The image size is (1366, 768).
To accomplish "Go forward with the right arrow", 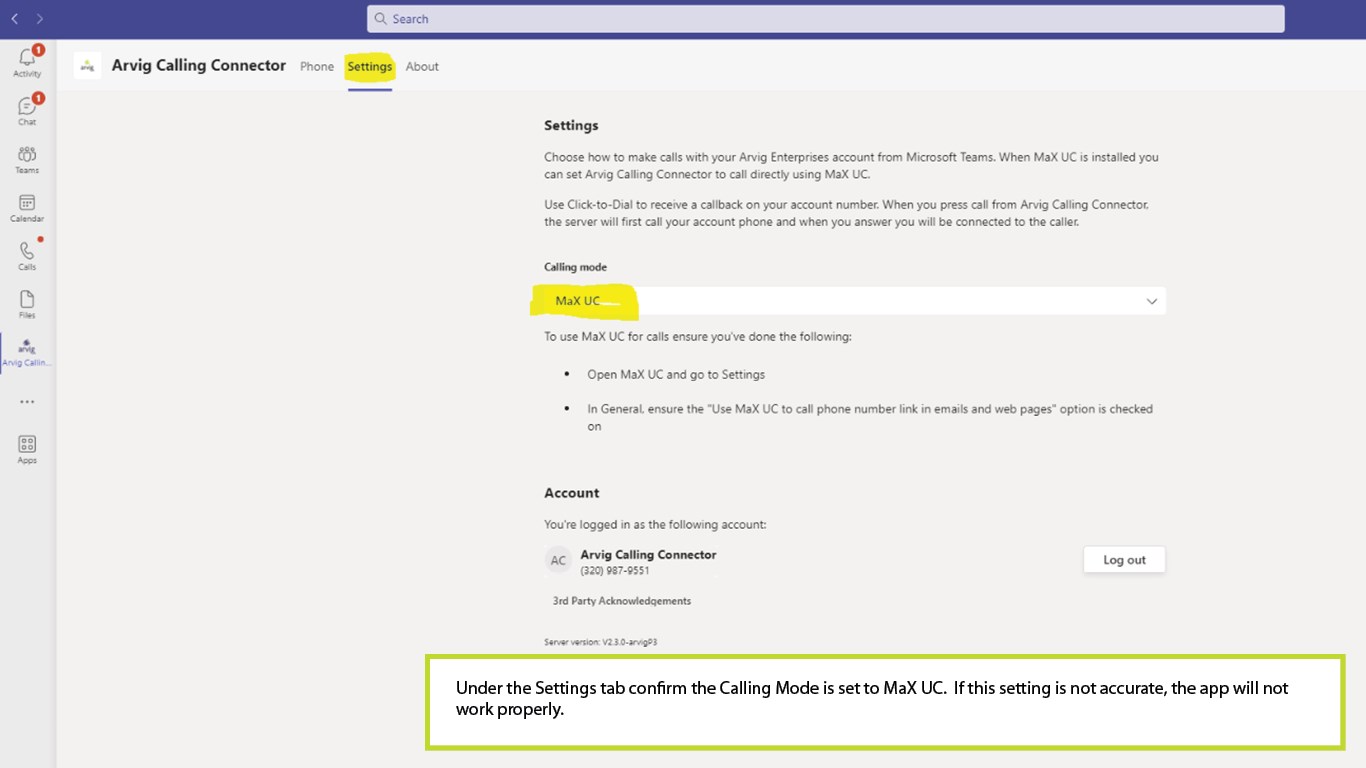I will pyautogui.click(x=40, y=19).
